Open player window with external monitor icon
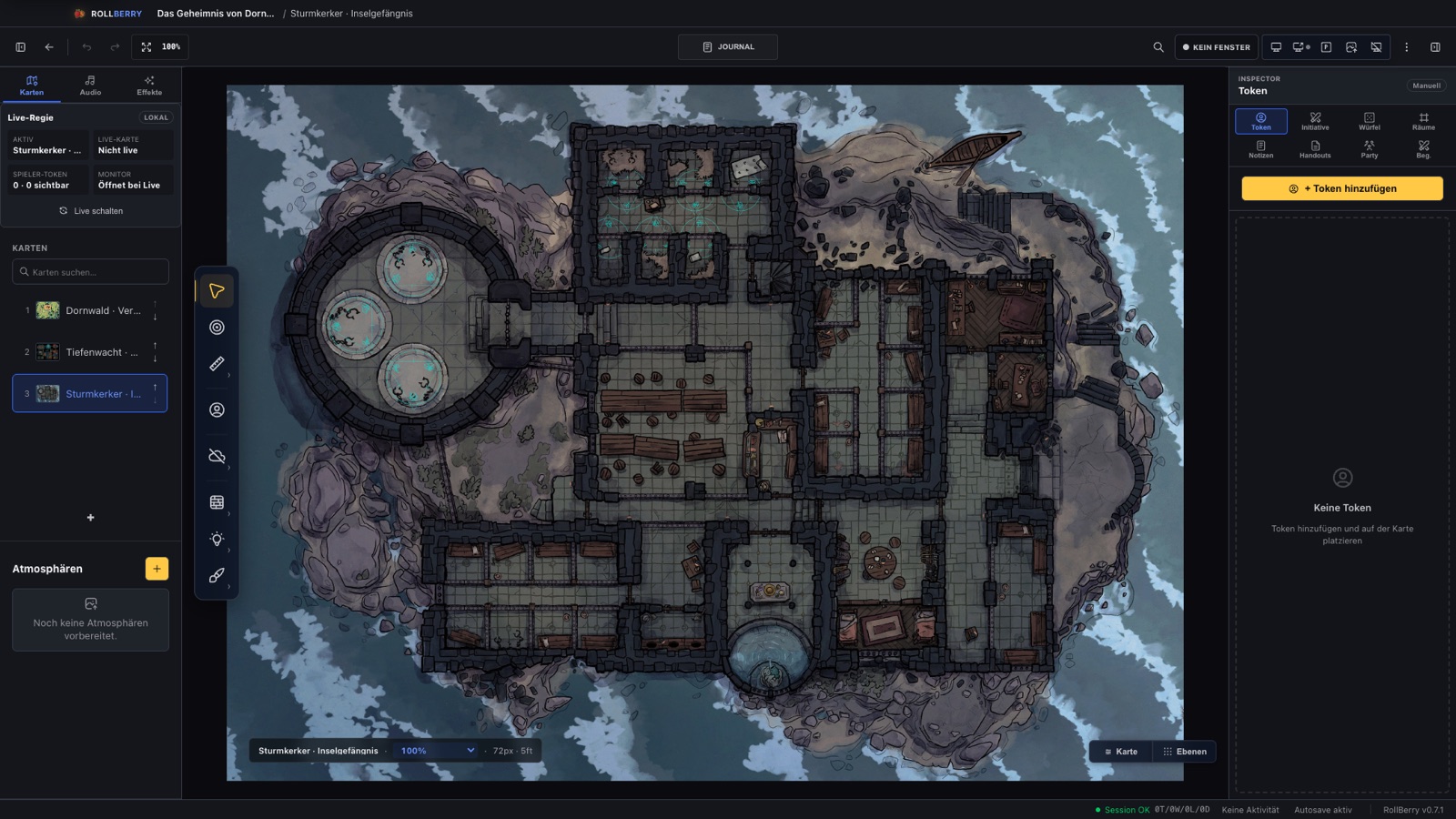 tap(1301, 47)
